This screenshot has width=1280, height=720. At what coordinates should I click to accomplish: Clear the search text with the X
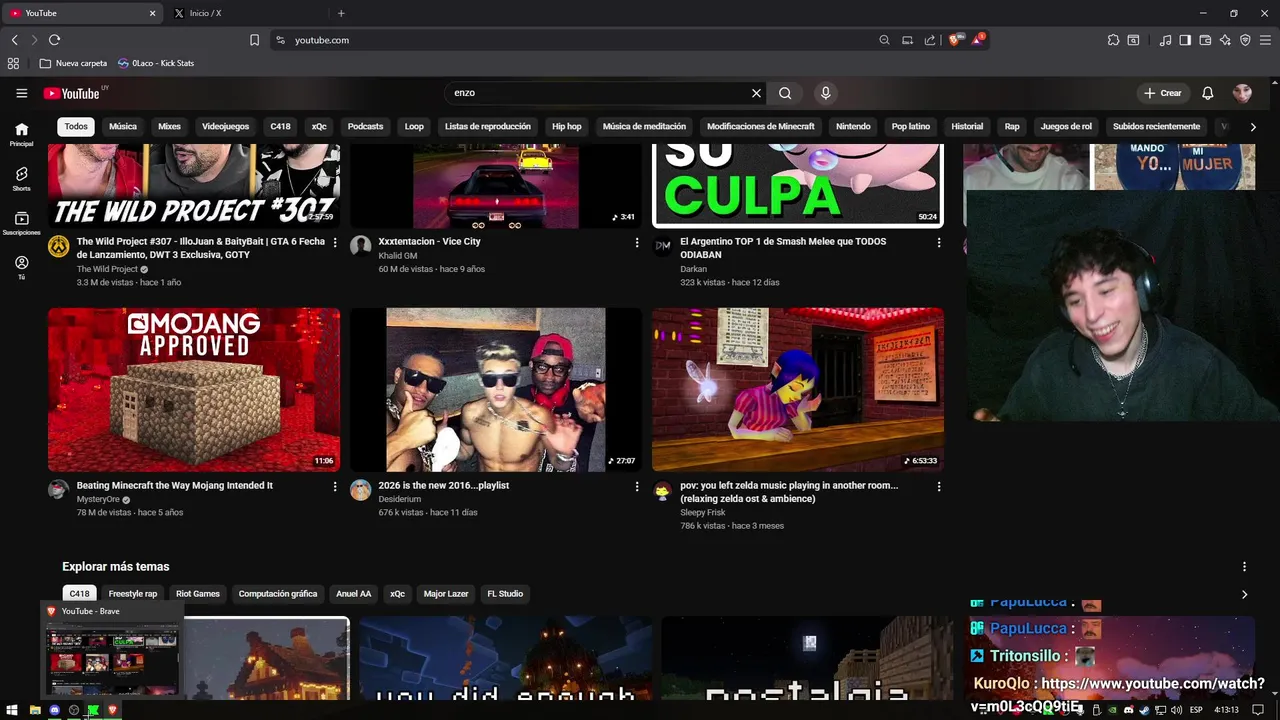[756, 93]
